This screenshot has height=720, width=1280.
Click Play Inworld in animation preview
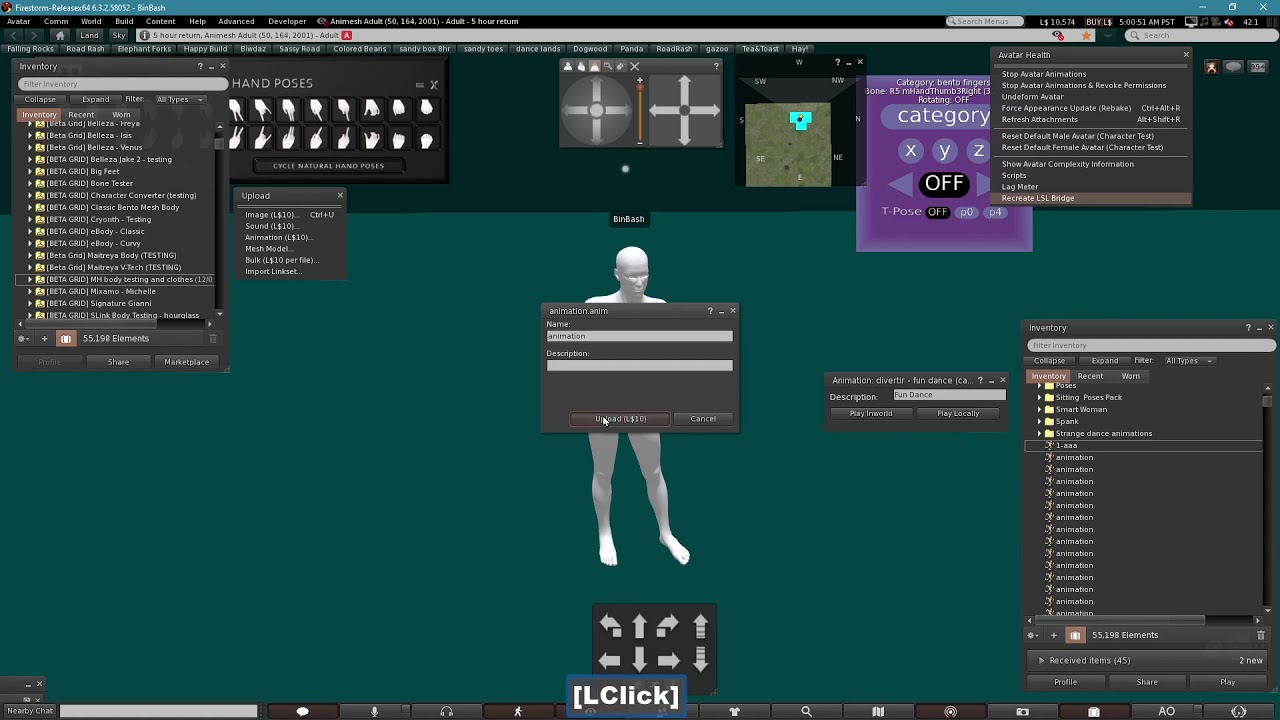pyautogui.click(x=871, y=413)
